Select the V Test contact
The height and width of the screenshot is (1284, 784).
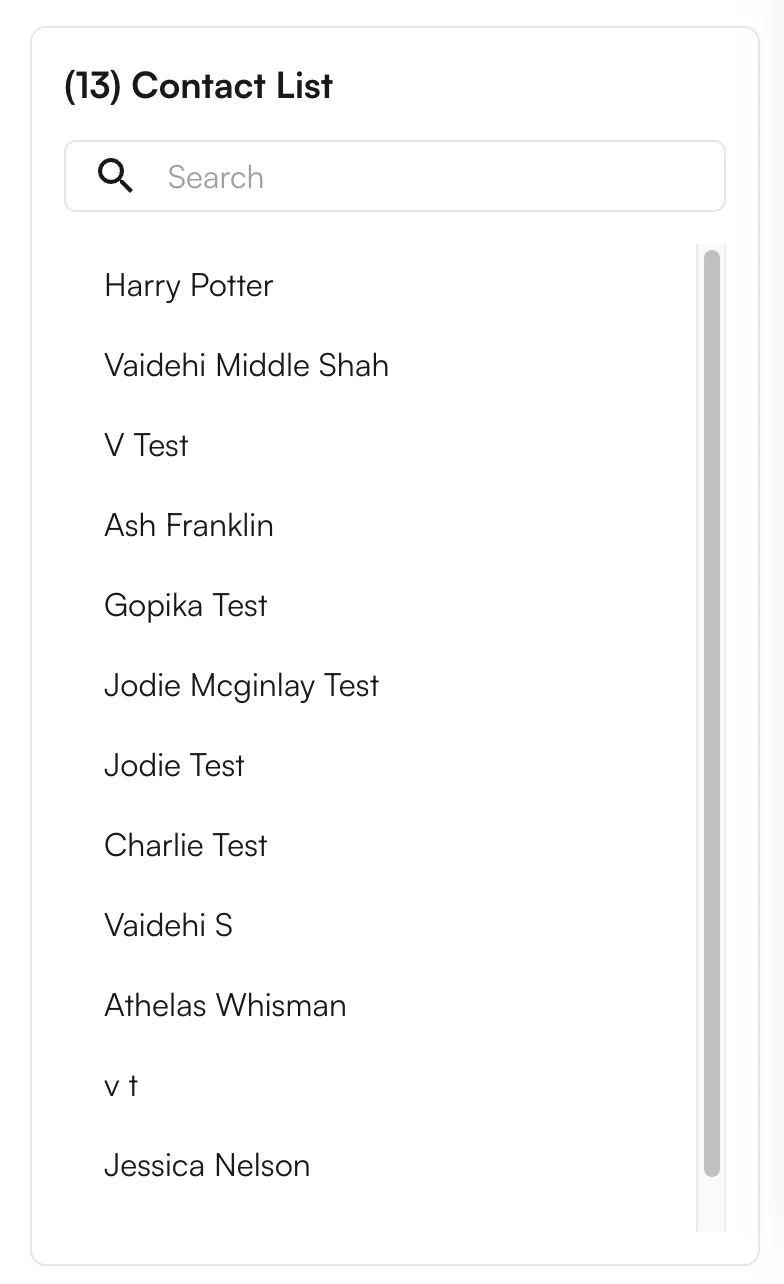coord(146,446)
